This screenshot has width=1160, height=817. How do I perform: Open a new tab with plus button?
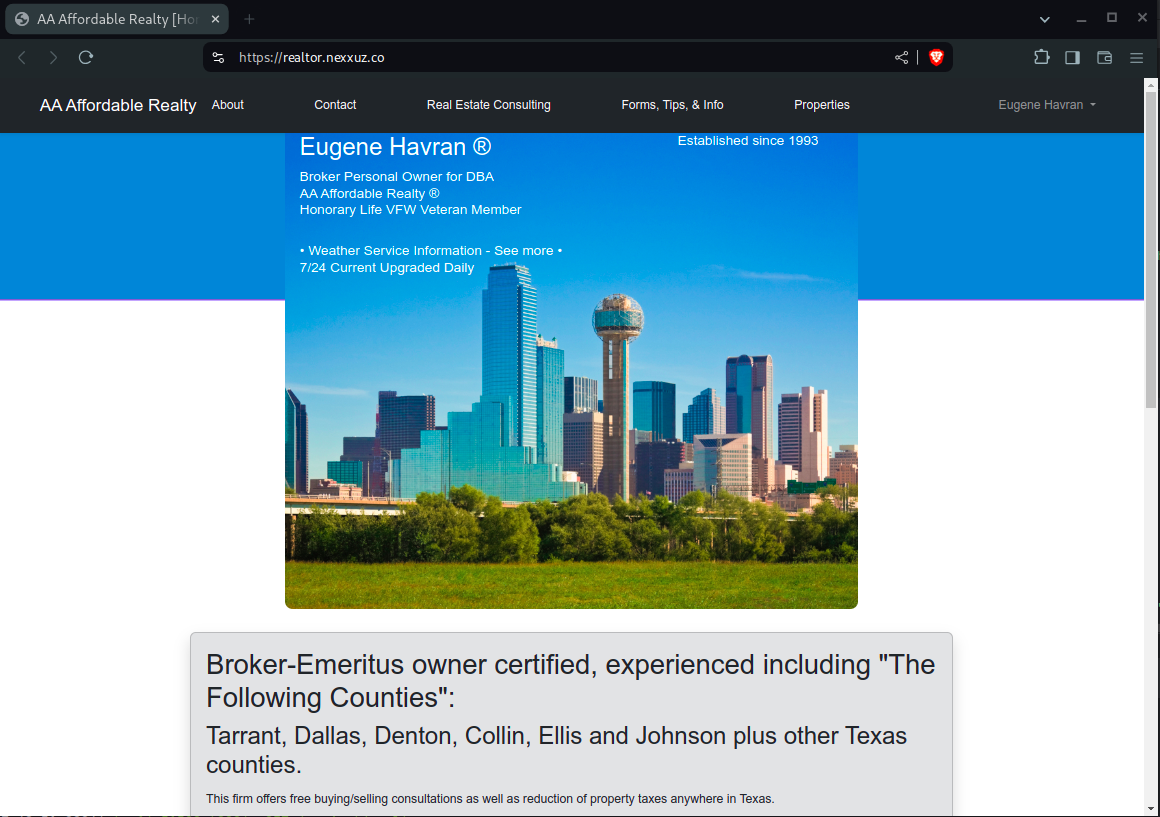249,19
